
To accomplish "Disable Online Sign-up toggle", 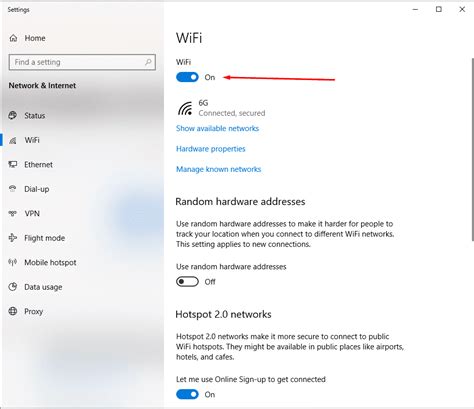I will (x=187, y=394).
